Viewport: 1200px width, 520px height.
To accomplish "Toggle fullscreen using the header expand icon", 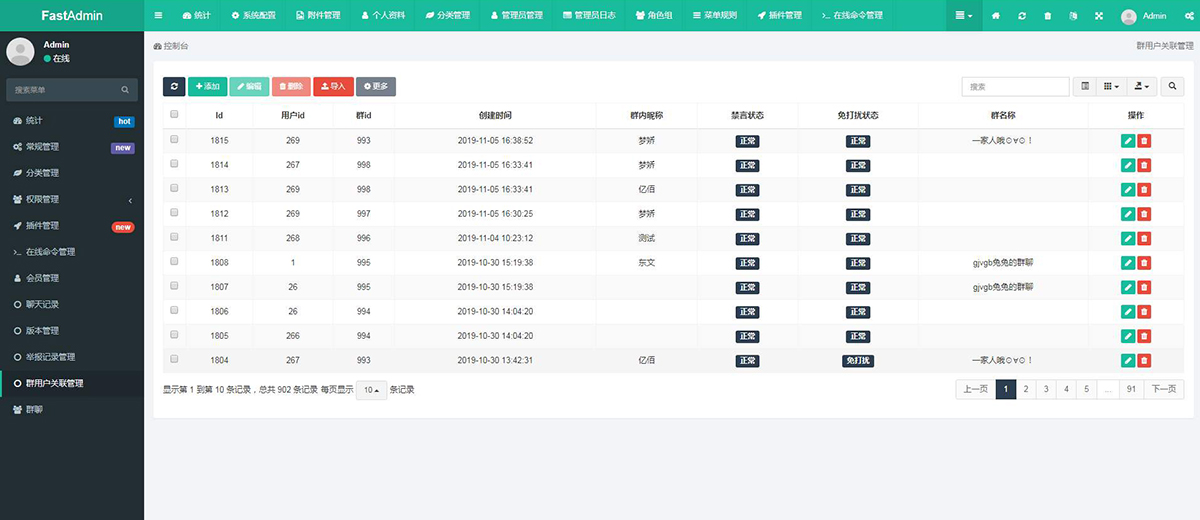I will click(1099, 16).
